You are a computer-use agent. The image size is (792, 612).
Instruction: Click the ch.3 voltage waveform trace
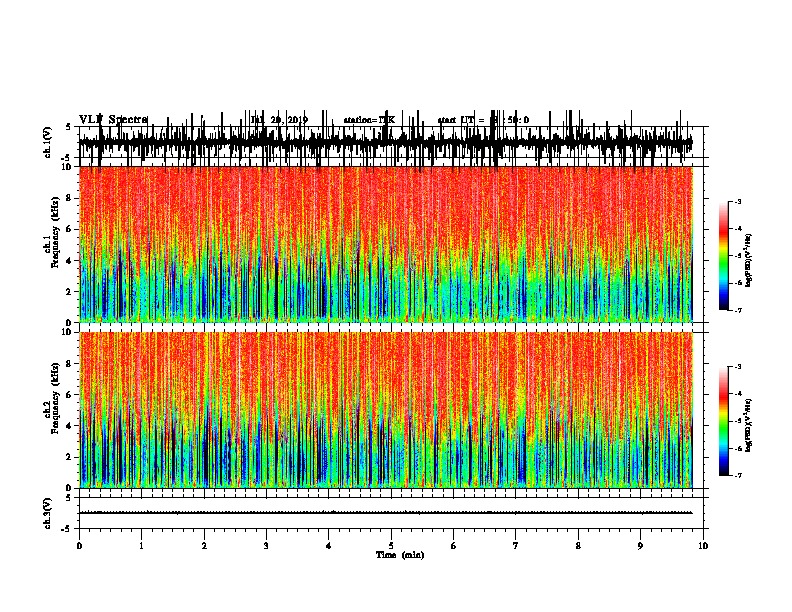(386, 513)
